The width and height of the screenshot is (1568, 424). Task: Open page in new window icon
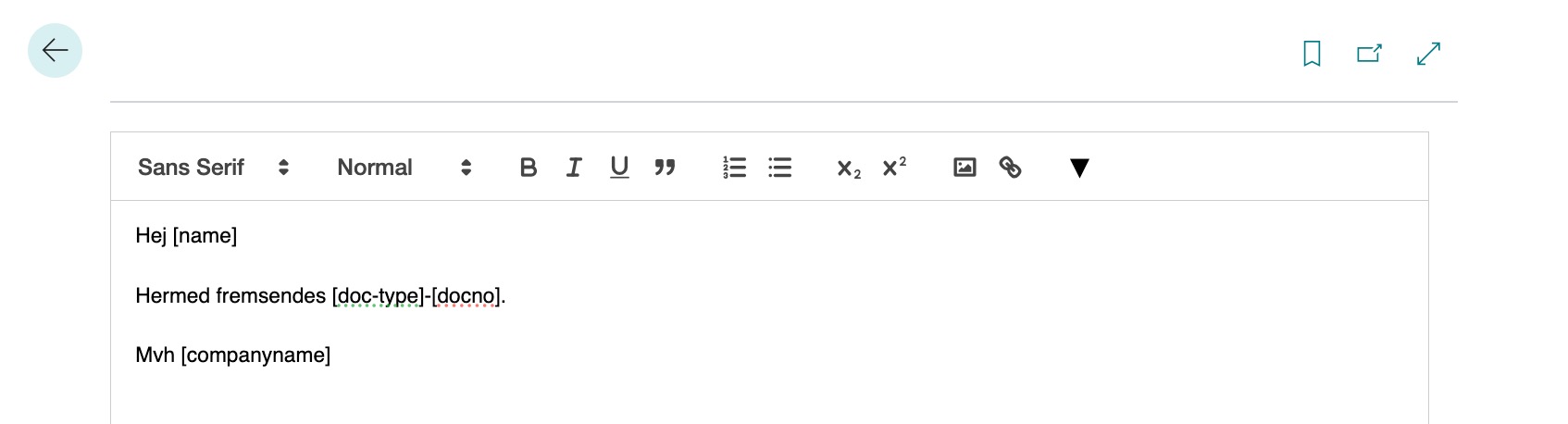[1369, 54]
